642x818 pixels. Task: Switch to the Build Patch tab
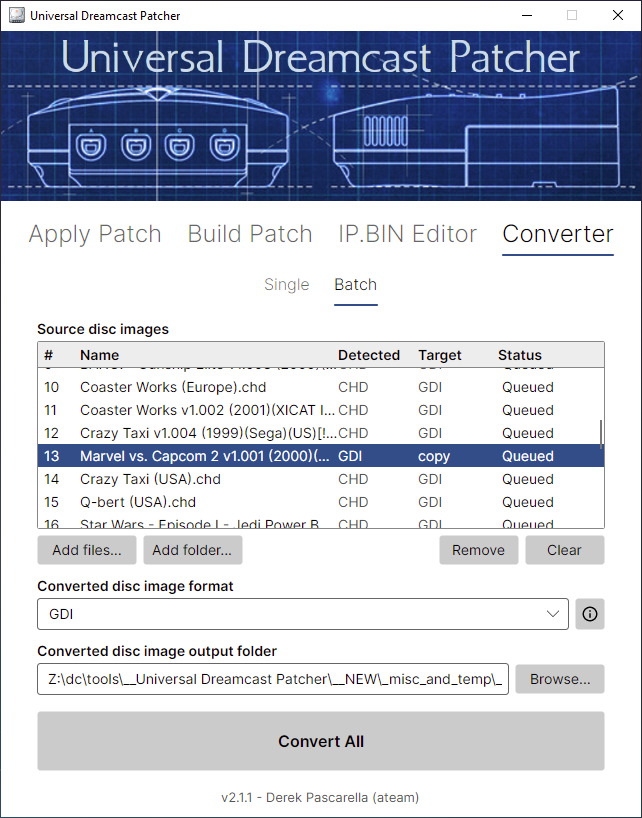(250, 234)
